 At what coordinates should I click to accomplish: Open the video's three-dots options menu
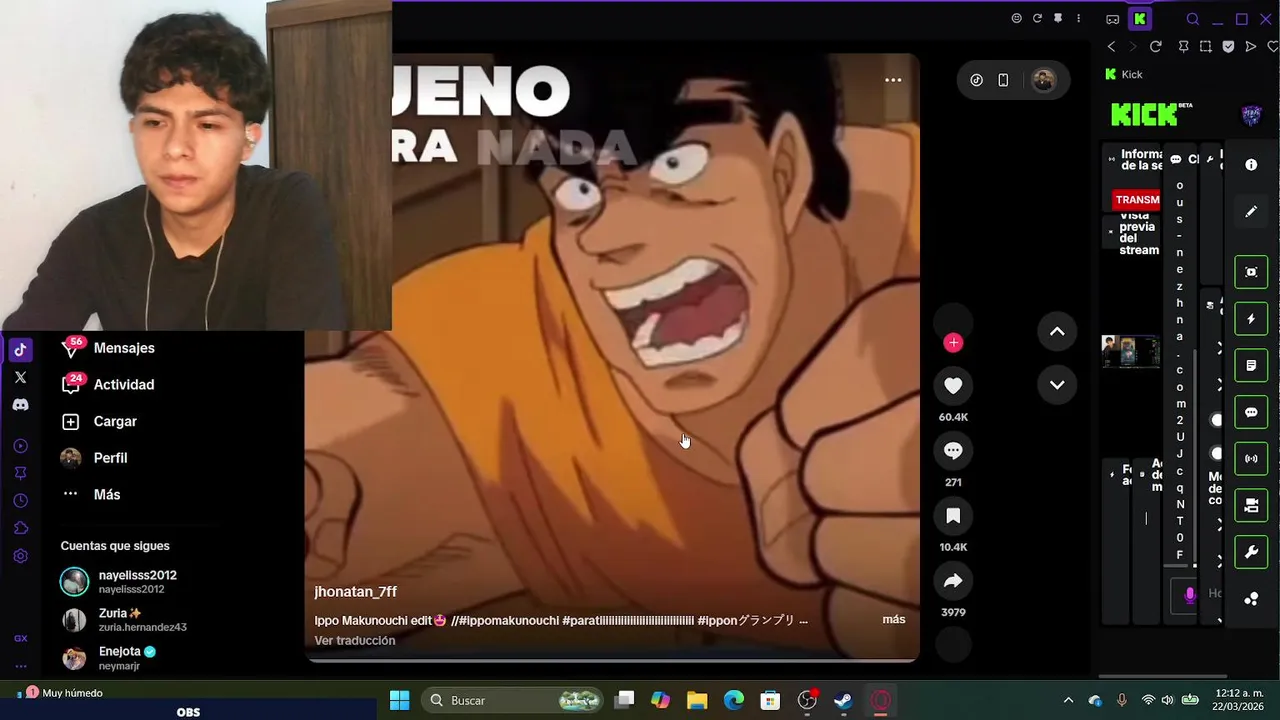point(893,80)
